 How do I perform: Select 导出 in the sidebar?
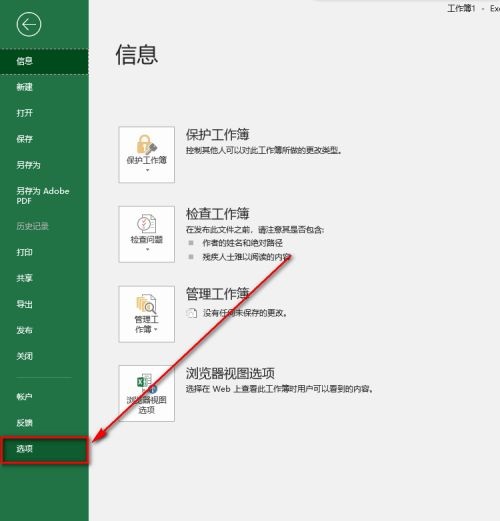tap(44, 304)
